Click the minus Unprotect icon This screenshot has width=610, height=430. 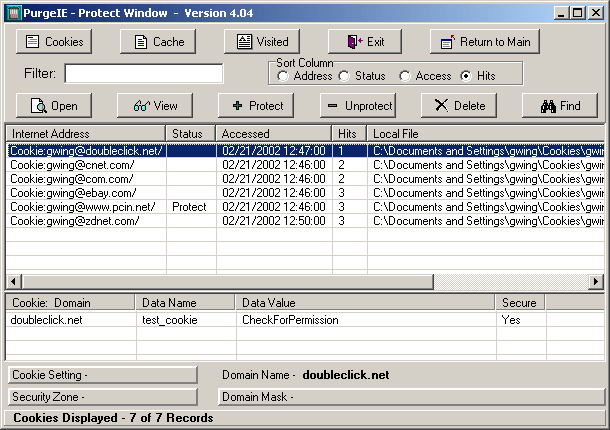coord(333,105)
